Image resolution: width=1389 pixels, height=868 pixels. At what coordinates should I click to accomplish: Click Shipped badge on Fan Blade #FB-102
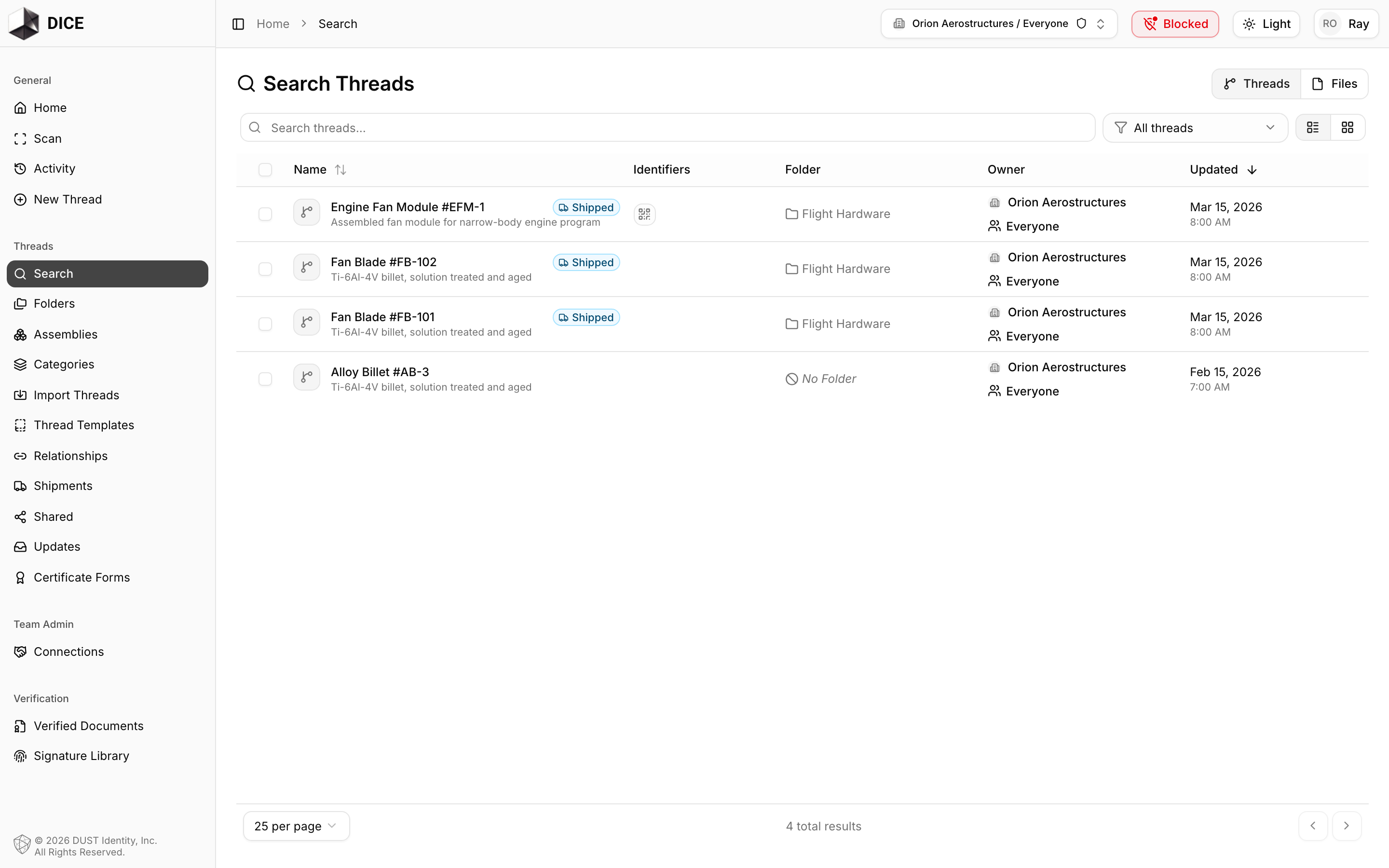pyautogui.click(x=586, y=262)
